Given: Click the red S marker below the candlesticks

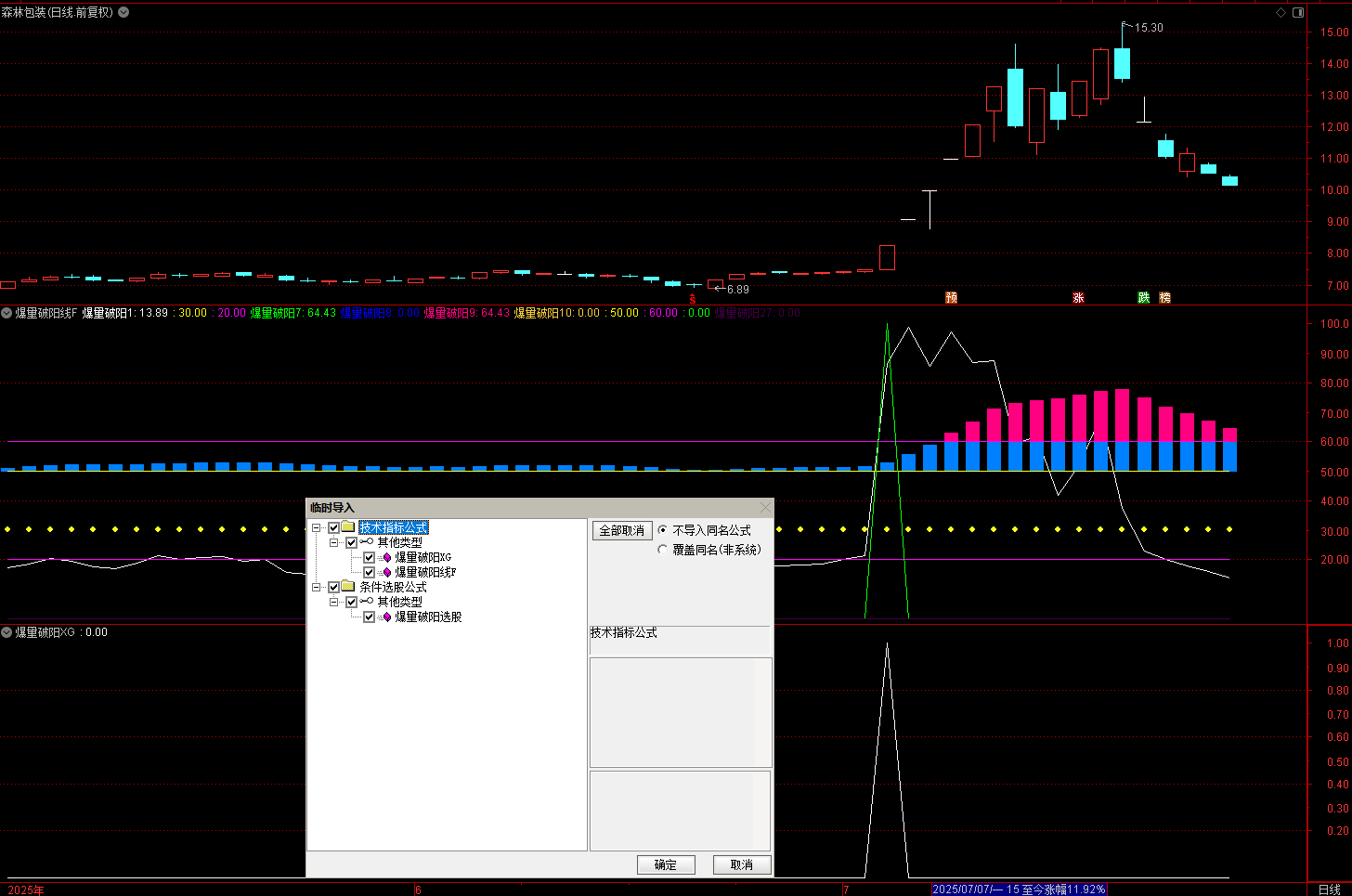Looking at the screenshot, I should click(x=693, y=299).
